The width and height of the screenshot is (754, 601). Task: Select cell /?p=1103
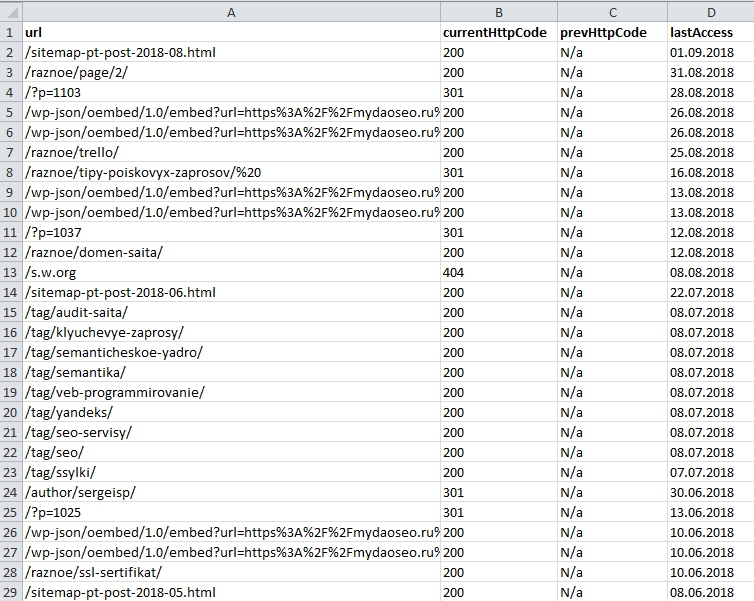coord(231,92)
